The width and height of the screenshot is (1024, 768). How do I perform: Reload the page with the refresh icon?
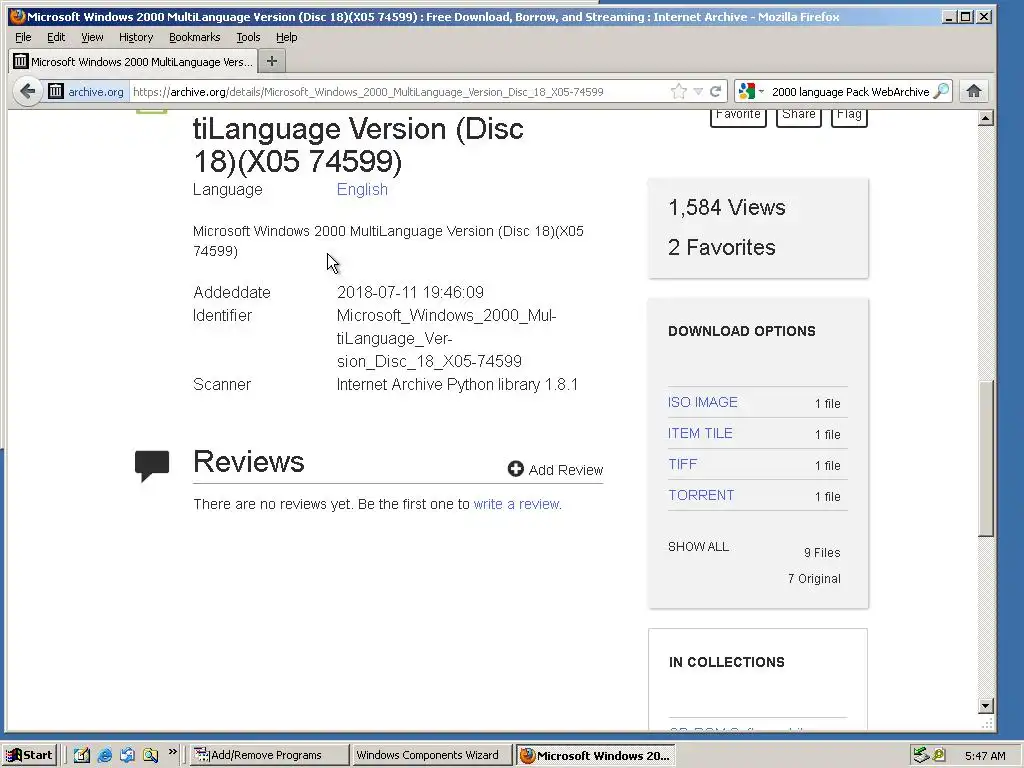coord(716,91)
